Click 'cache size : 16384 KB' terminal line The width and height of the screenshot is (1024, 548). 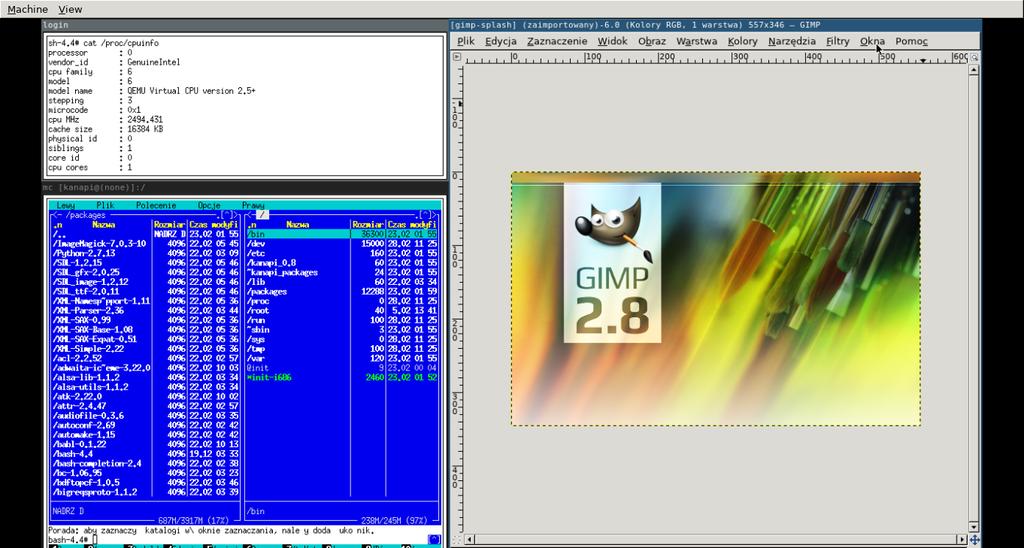pos(105,129)
